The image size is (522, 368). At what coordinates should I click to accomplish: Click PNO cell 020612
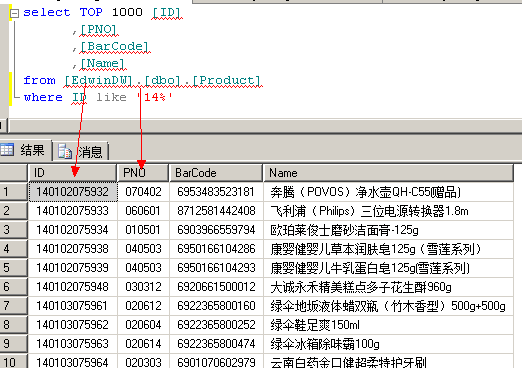pos(144,306)
